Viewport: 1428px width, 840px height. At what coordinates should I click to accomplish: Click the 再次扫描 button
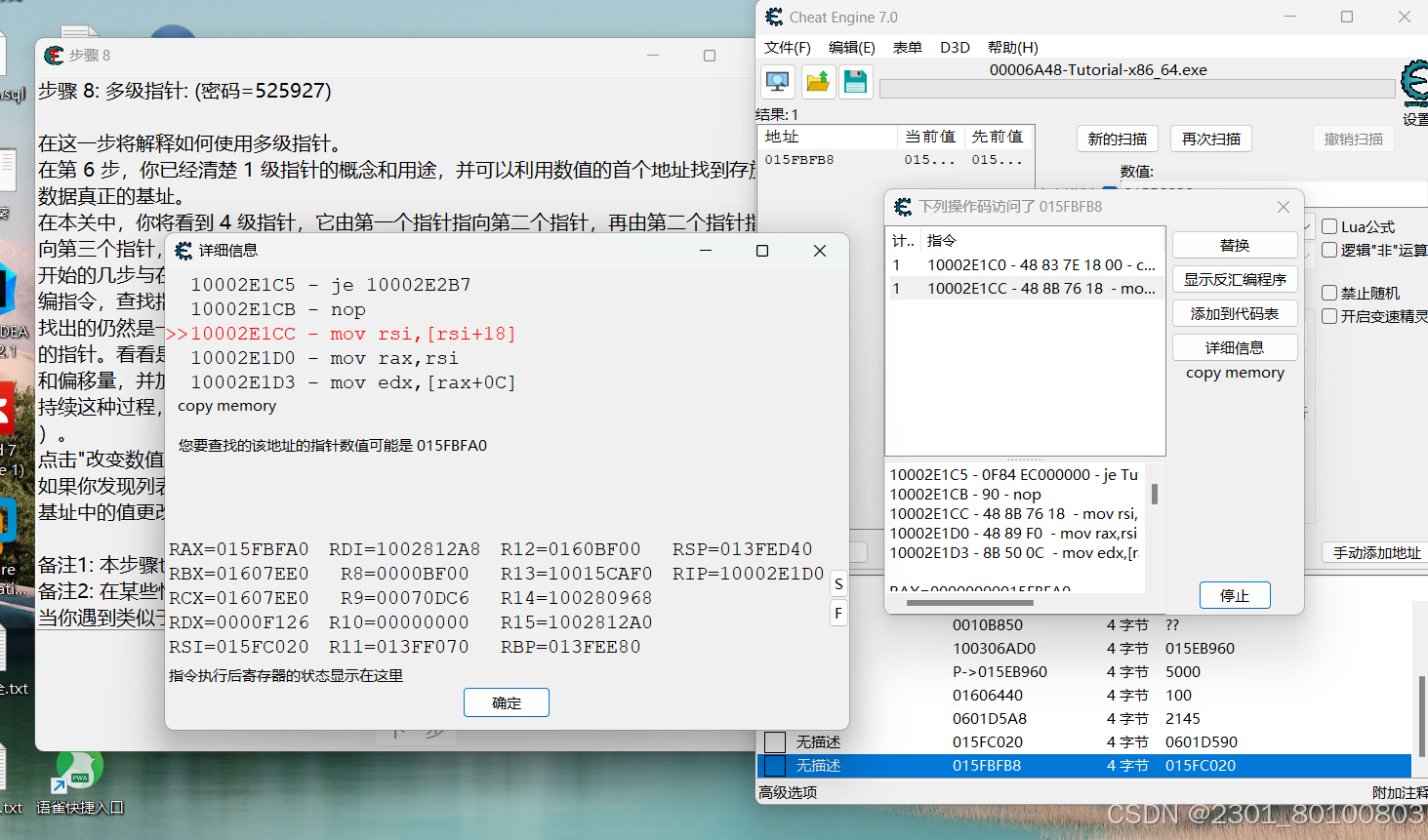point(1211,140)
